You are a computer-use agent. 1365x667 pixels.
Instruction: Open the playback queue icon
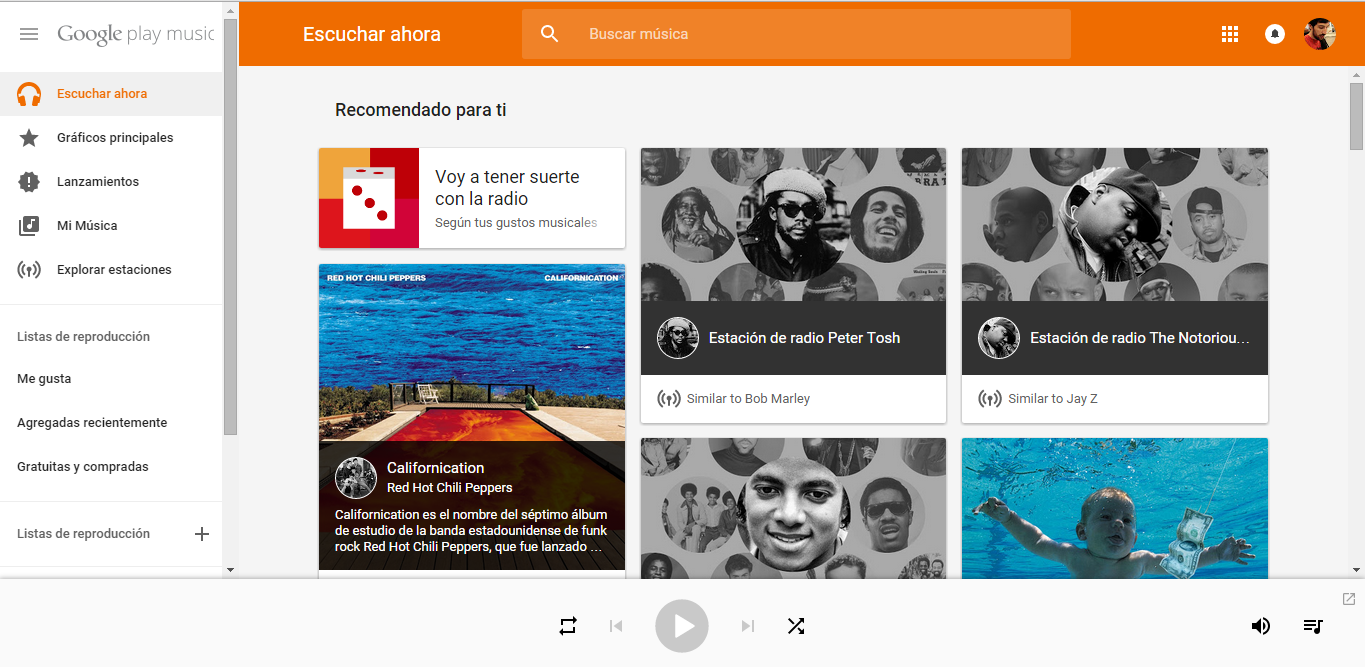1313,626
